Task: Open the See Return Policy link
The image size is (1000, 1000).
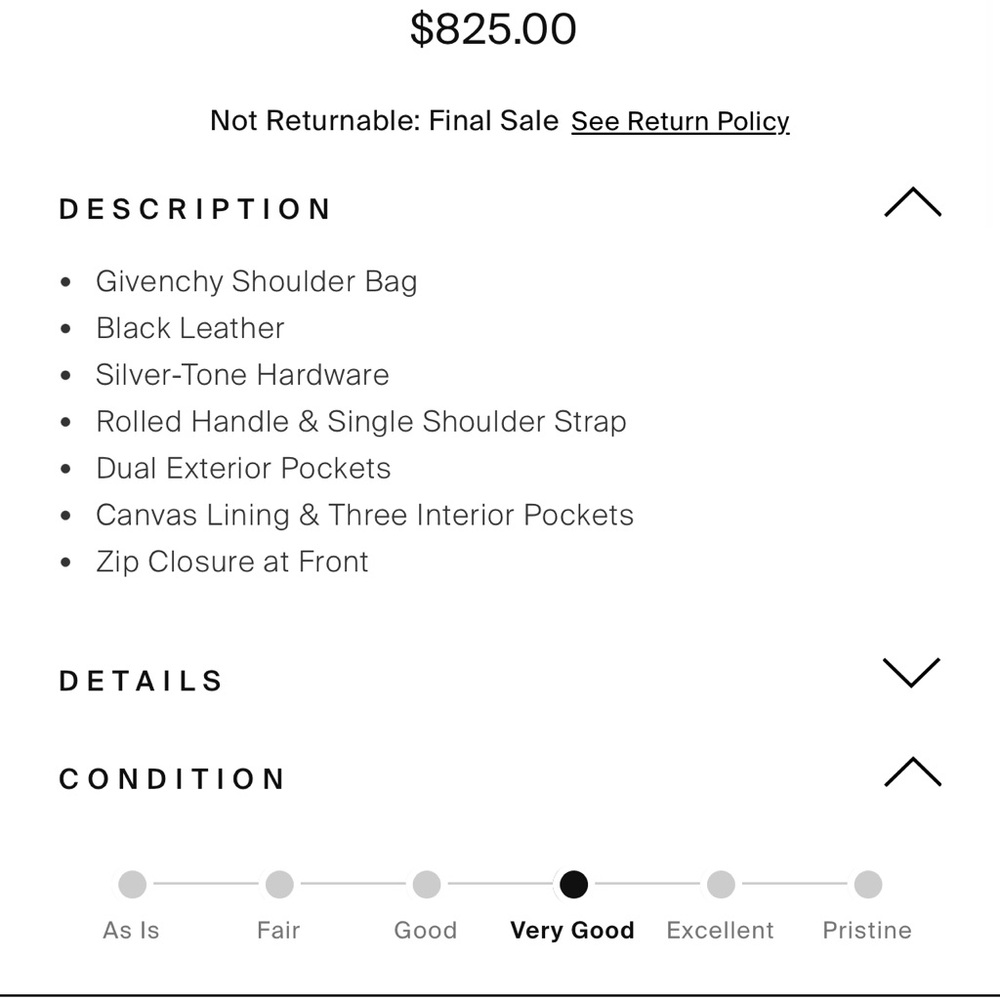Action: (680, 122)
